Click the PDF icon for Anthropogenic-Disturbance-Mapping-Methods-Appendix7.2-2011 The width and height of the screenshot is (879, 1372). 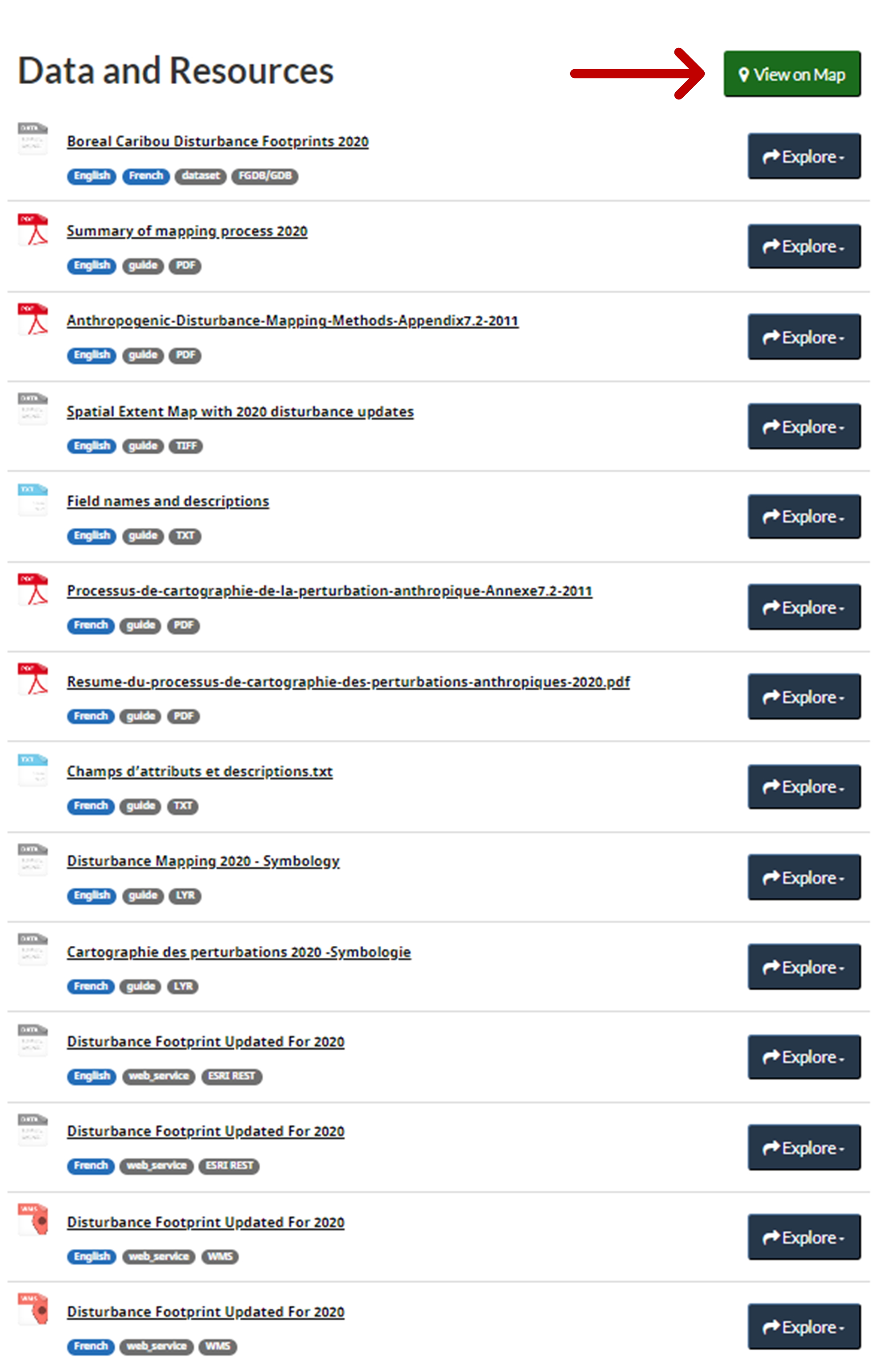33,319
